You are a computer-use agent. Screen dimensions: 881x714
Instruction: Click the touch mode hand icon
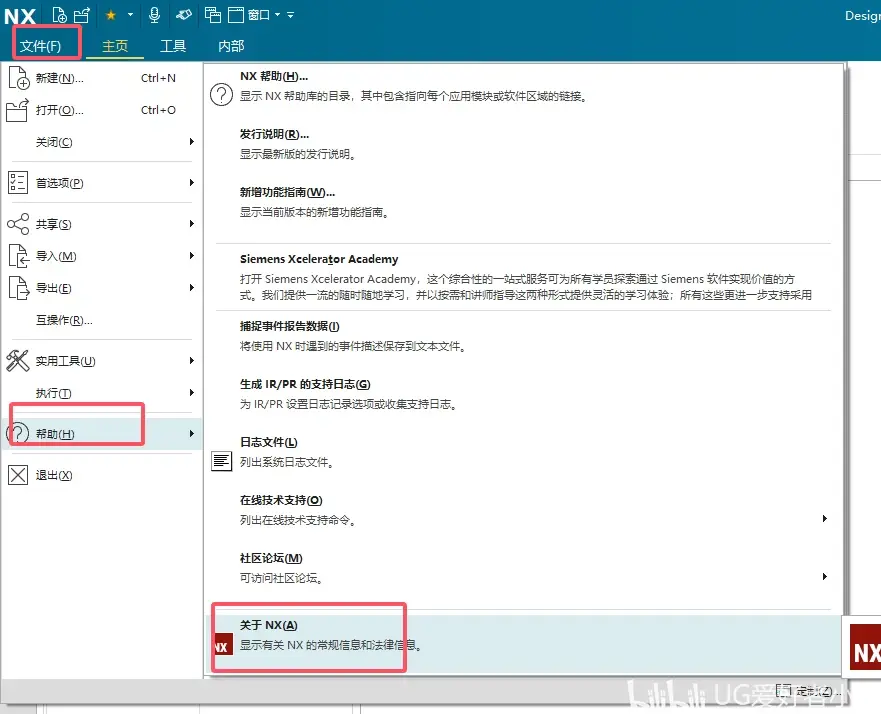184,15
